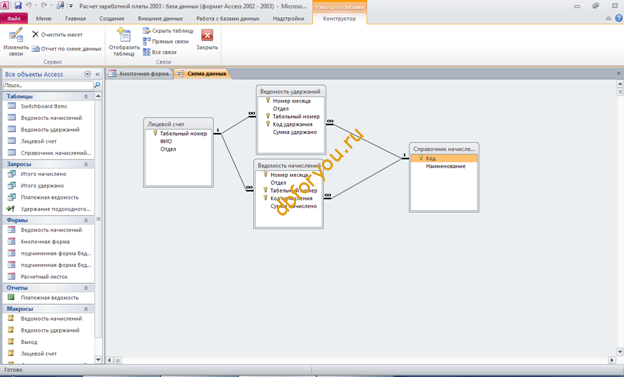Click the save icon in quick access toolbar

[18, 6]
